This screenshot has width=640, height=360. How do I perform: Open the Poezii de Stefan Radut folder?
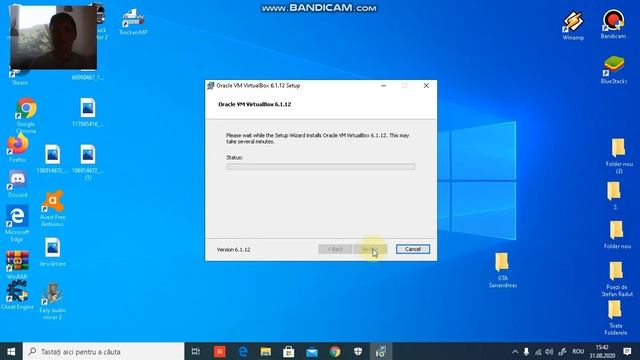click(617, 279)
